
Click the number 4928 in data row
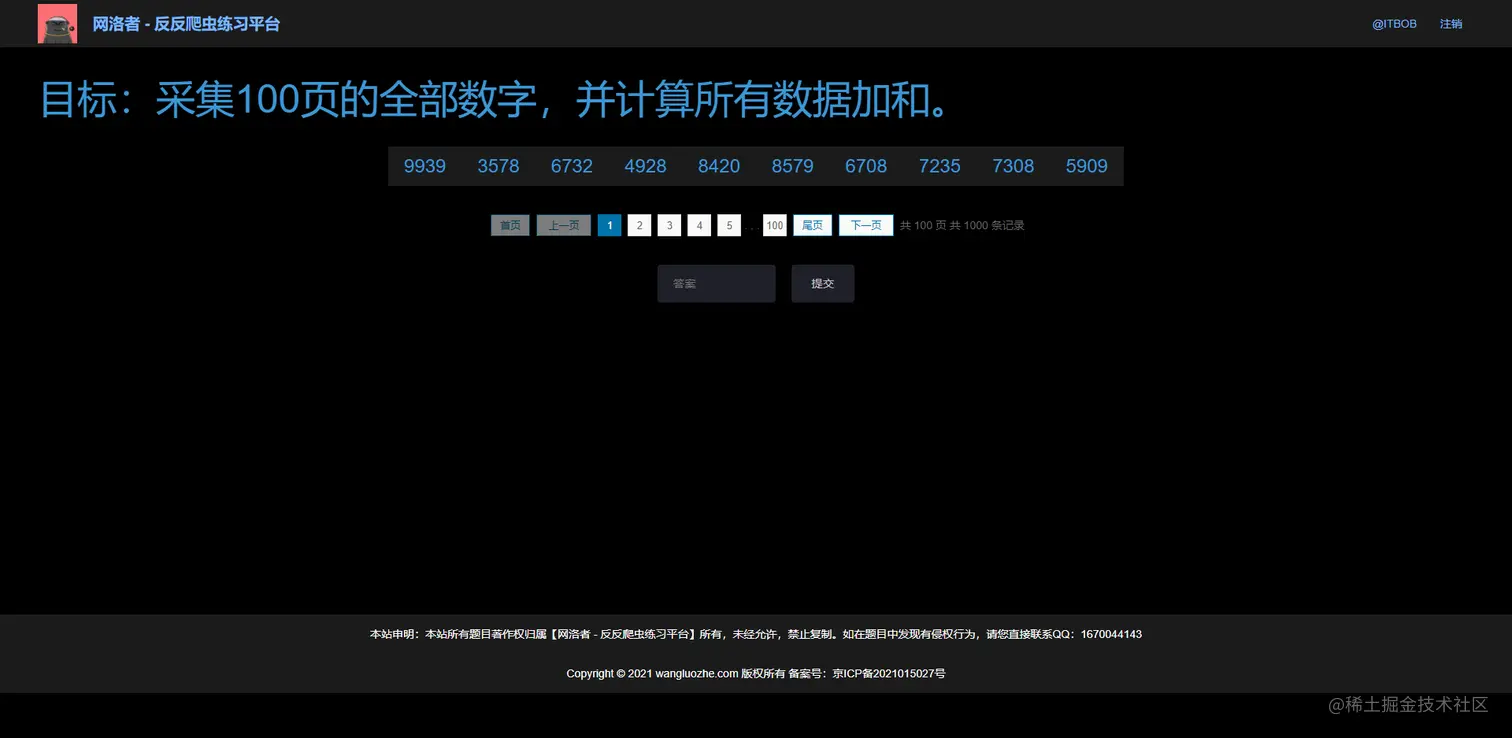[645, 166]
